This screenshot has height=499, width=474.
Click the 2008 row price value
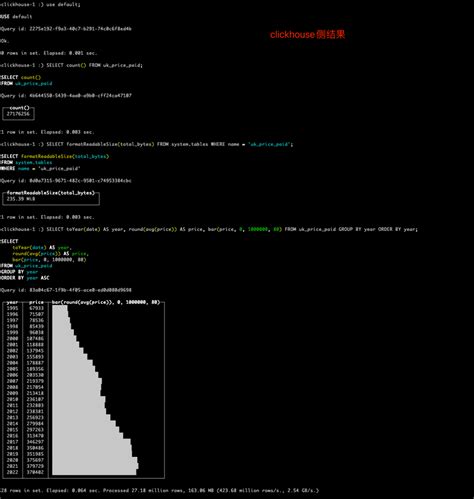tap(35, 387)
